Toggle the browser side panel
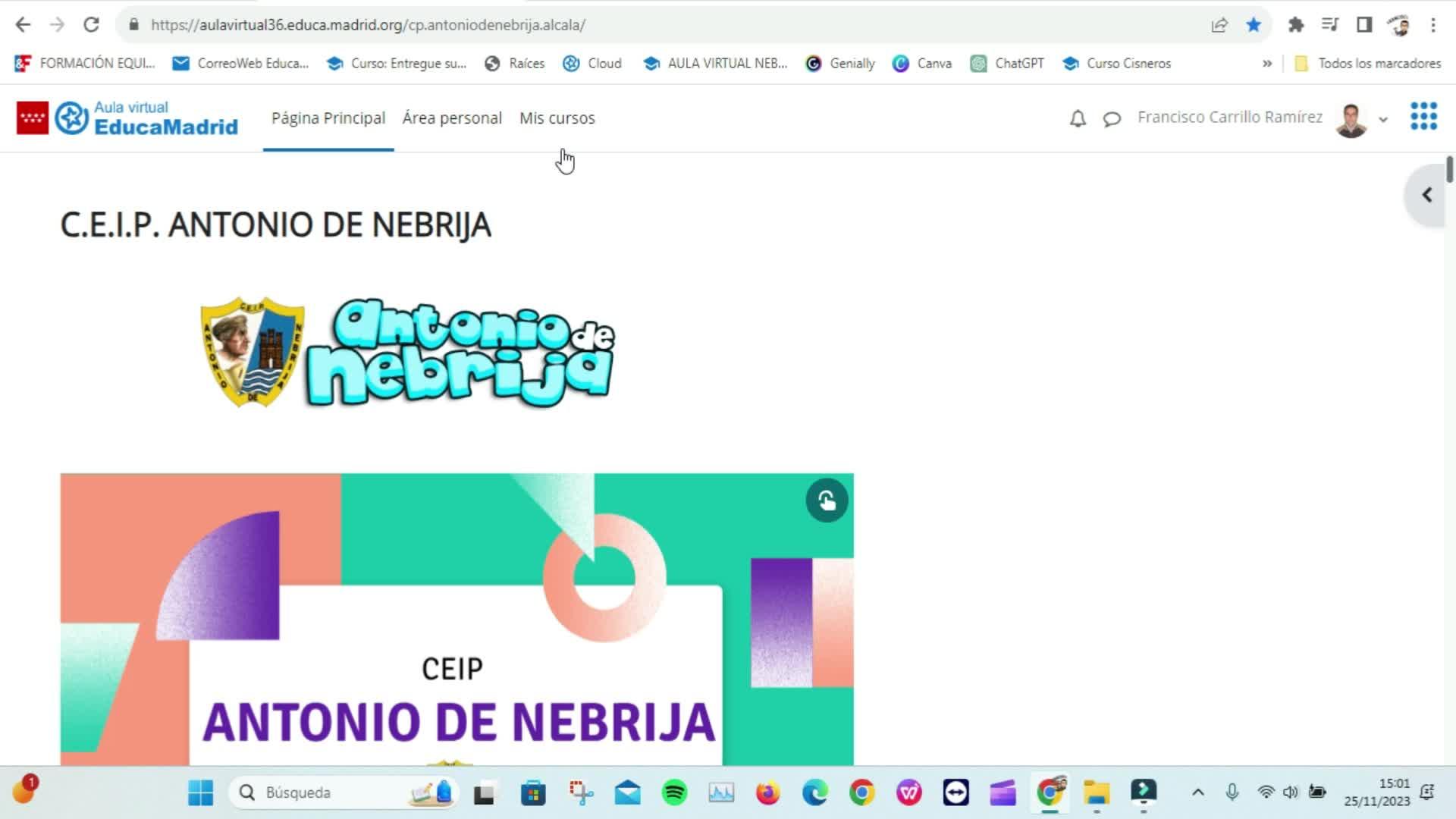 point(1364,25)
